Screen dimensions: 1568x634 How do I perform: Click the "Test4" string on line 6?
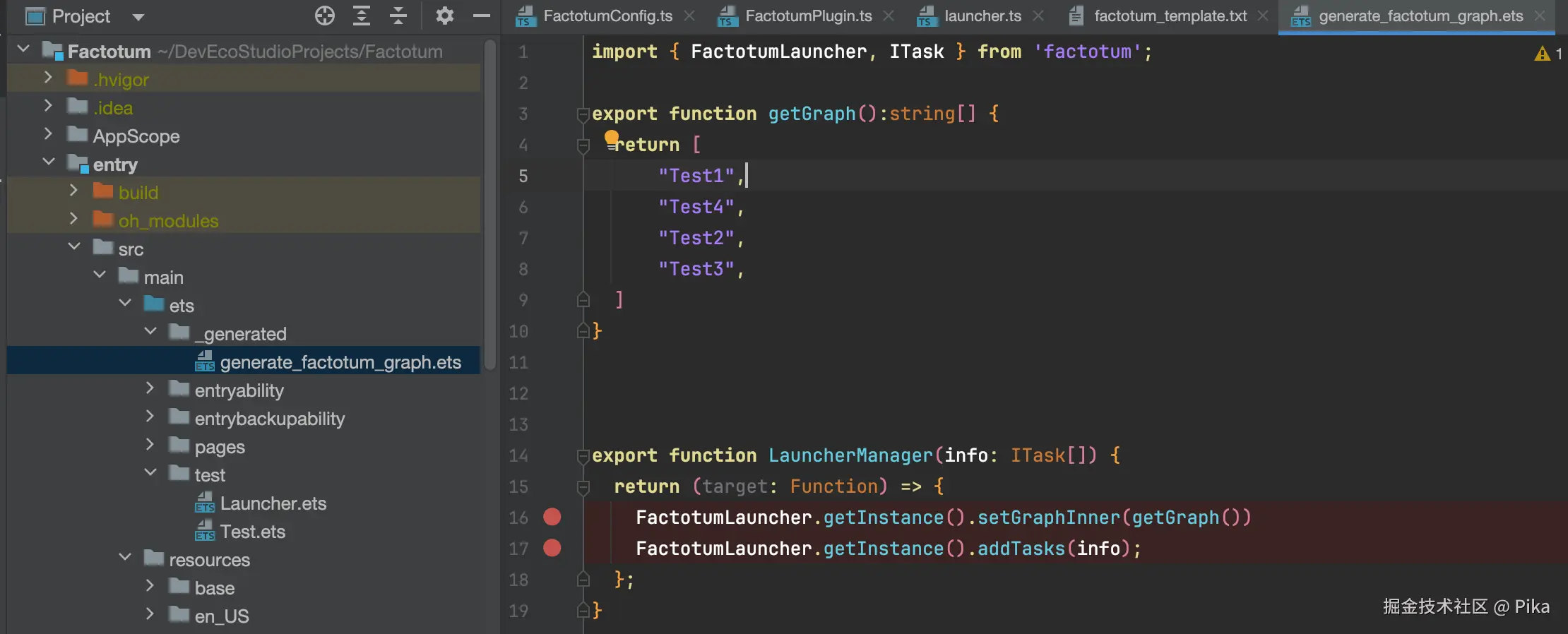(696, 207)
